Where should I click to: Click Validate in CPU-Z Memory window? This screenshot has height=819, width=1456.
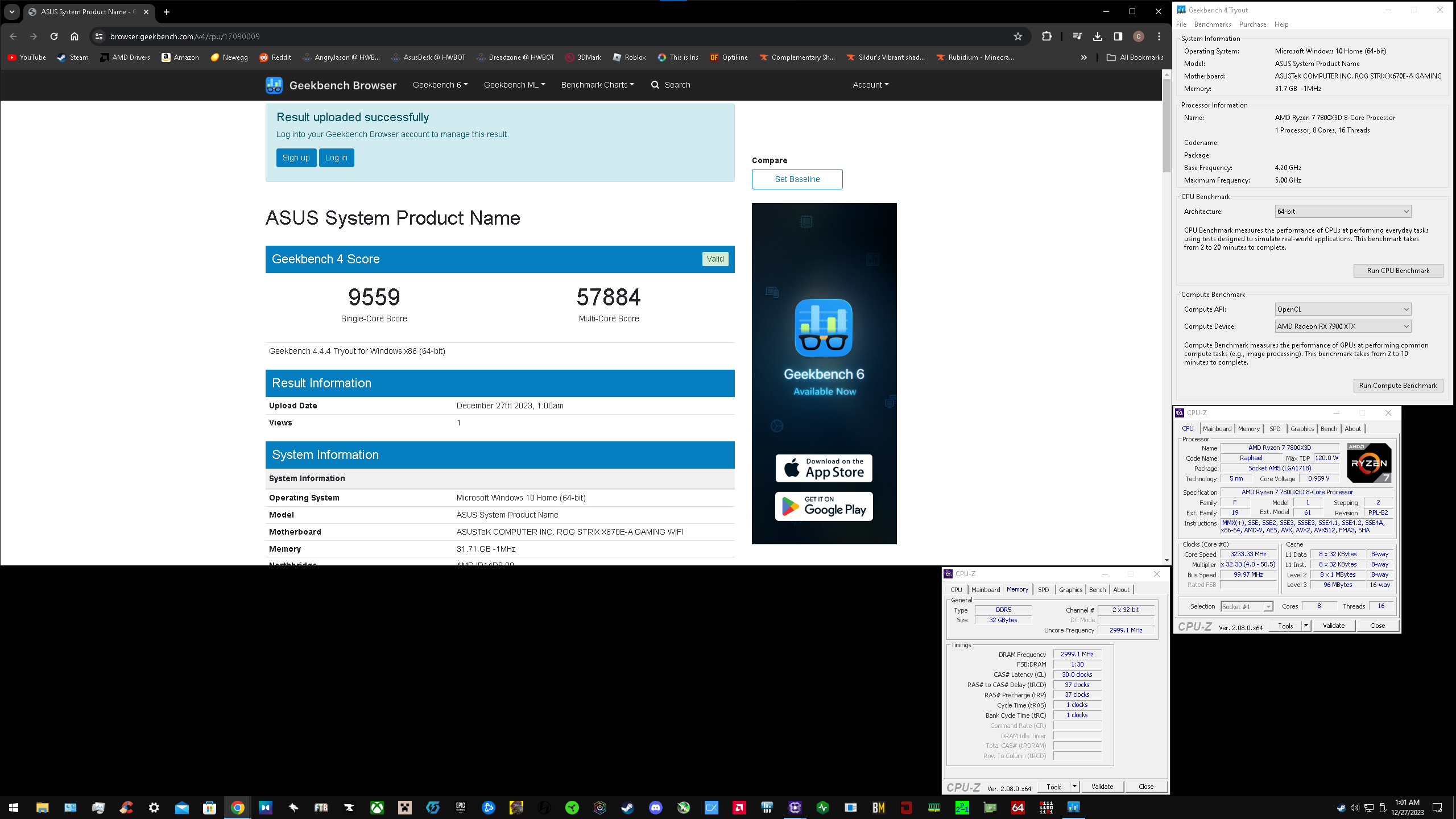pos(1102,787)
